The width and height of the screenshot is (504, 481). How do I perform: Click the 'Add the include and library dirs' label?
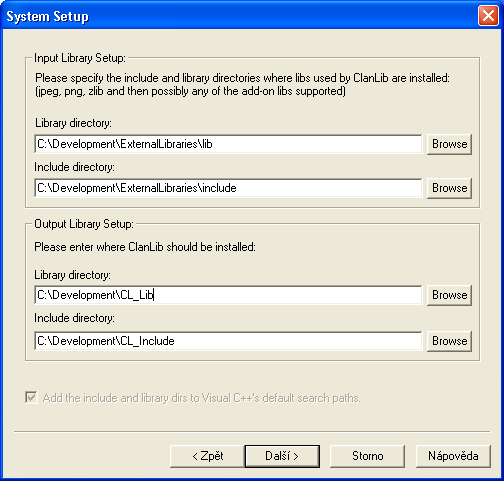[202, 398]
